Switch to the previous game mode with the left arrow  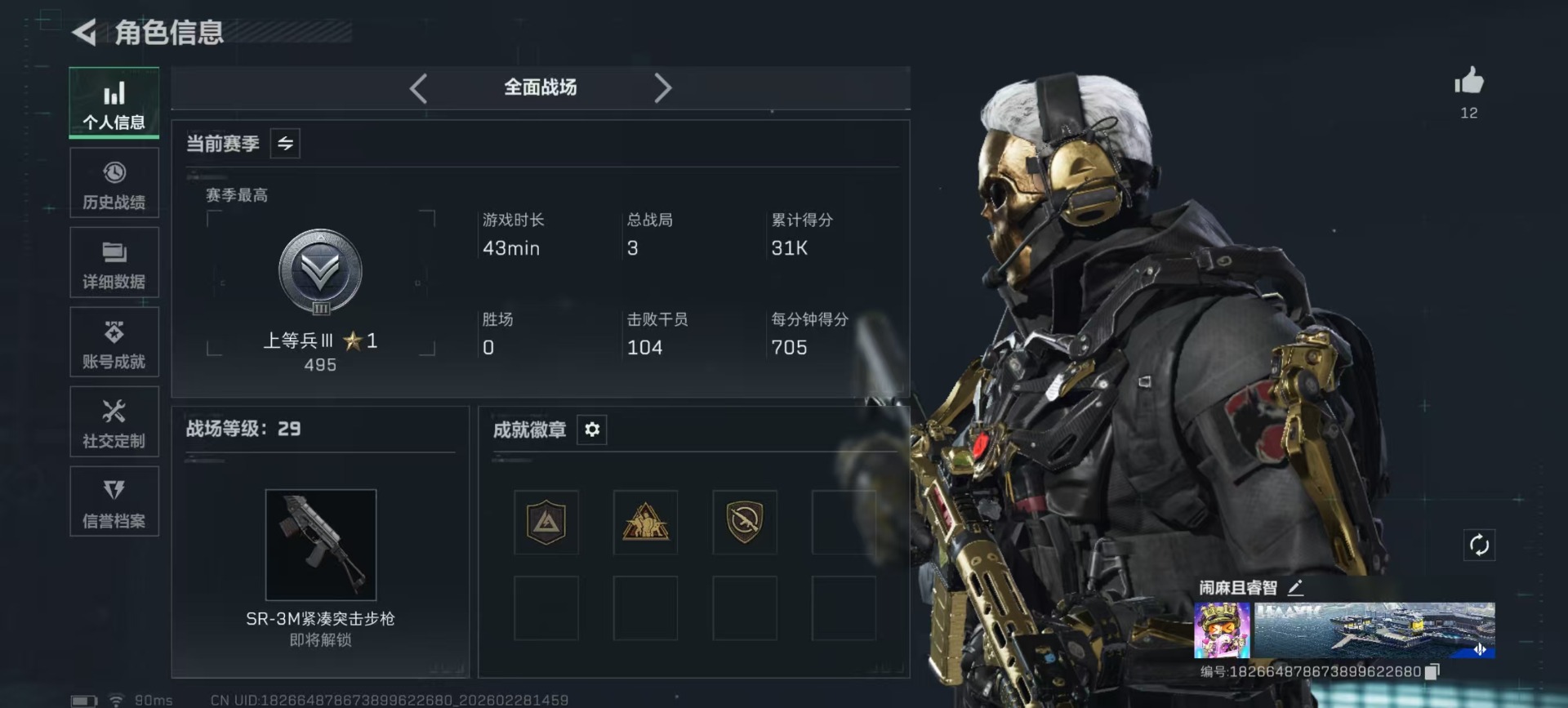(418, 88)
